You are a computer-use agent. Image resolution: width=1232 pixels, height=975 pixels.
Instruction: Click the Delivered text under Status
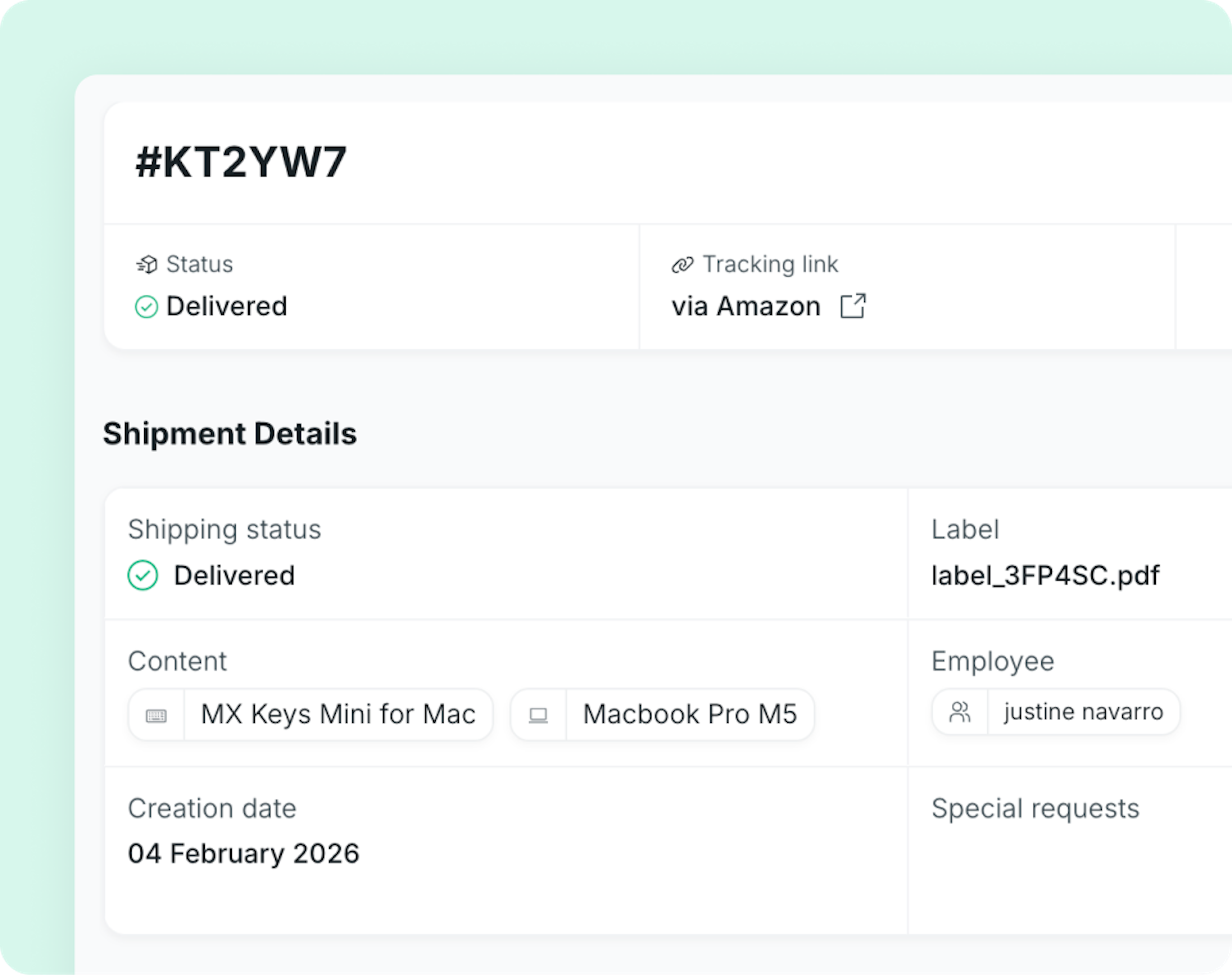(227, 307)
